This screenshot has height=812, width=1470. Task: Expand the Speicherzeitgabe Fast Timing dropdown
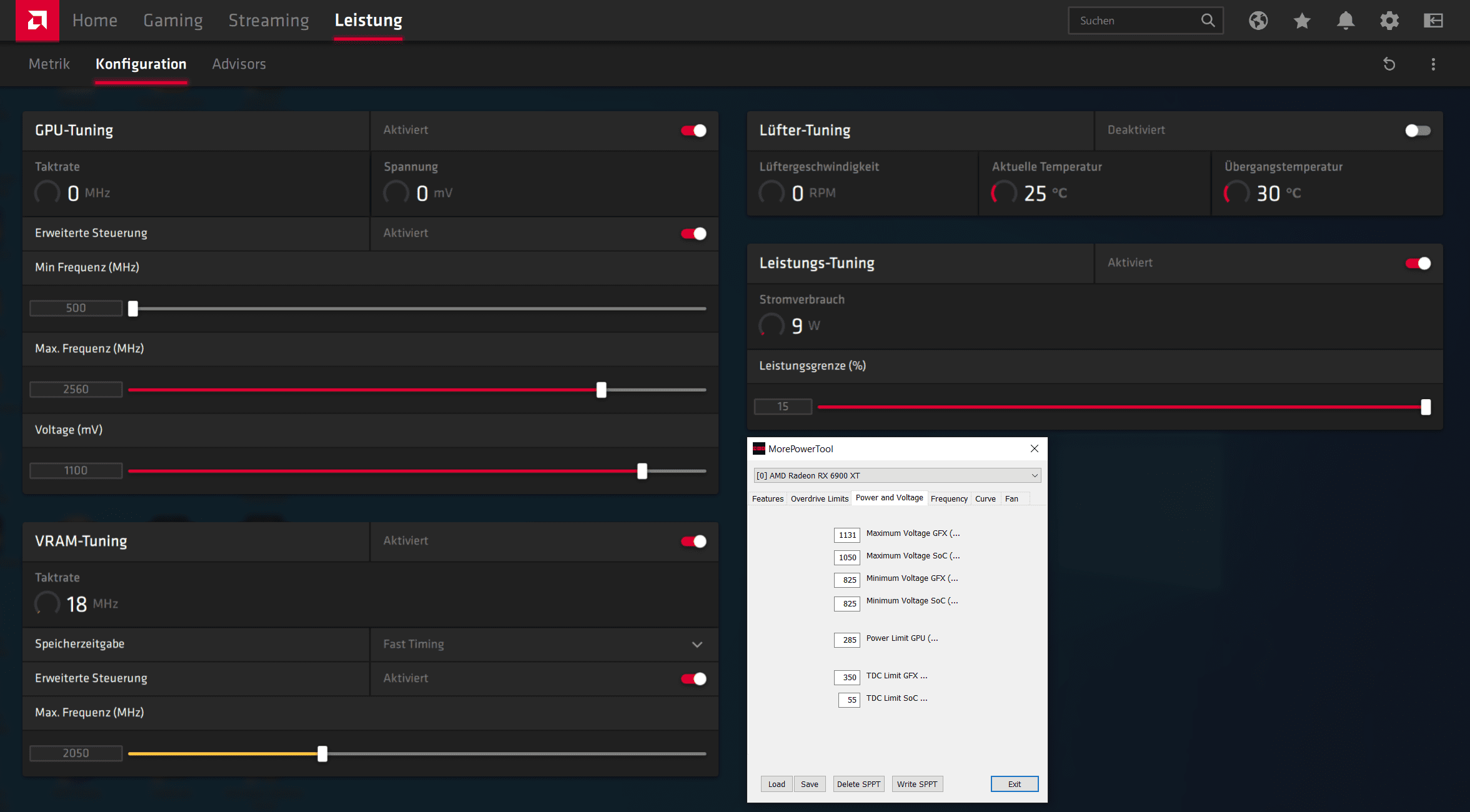click(697, 644)
